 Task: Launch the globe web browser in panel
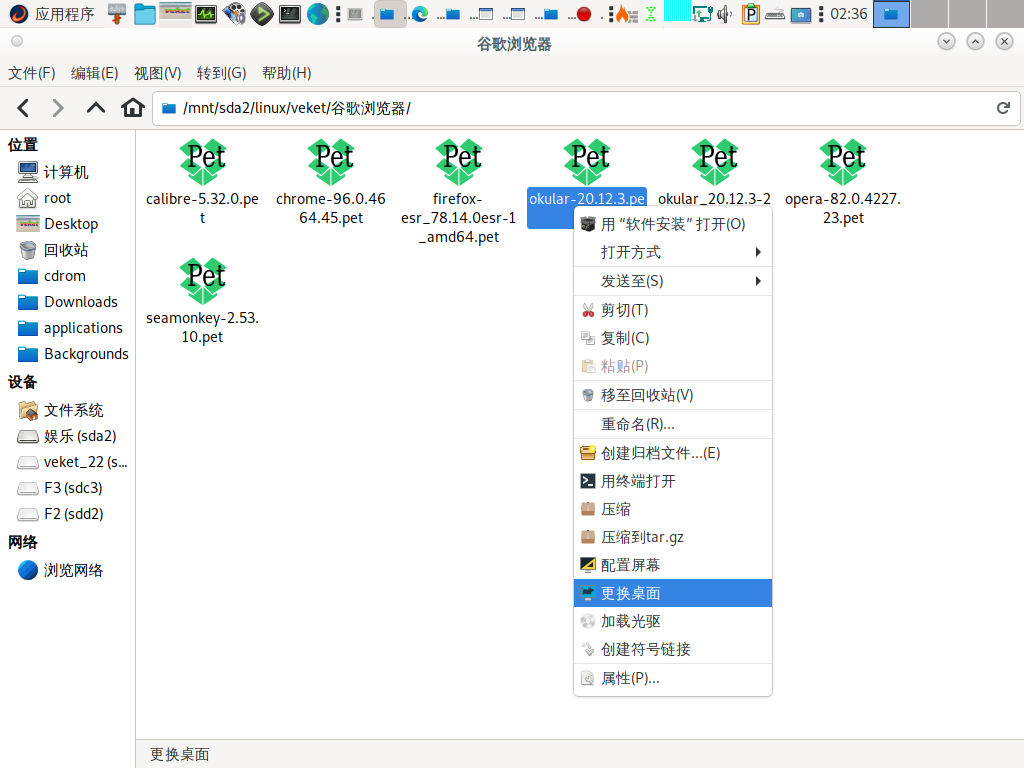pos(318,14)
